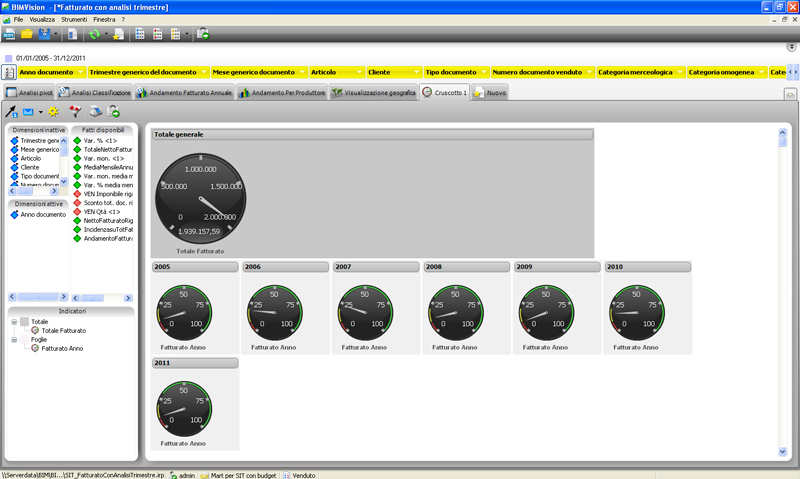The width and height of the screenshot is (800, 479).
Task: Click the filter bar left-right scroll arrows
Action: tap(793, 72)
